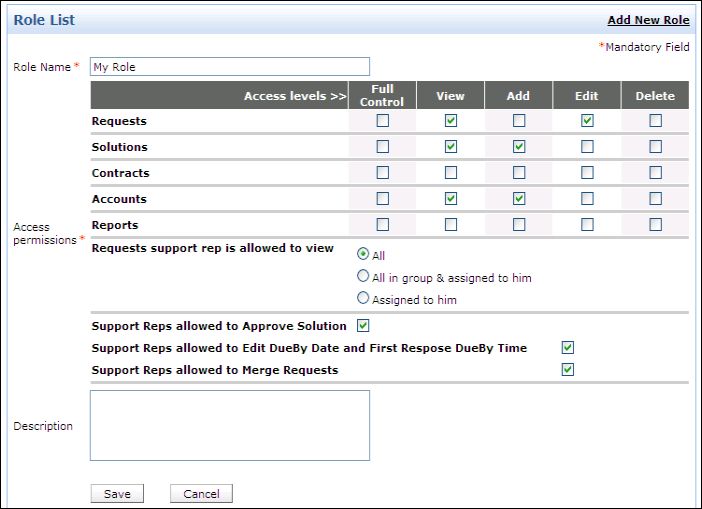Viewport: 702px width, 509px height.
Task: Disable Support Reps allowed to Merge Requests
Action: [x=567, y=370]
